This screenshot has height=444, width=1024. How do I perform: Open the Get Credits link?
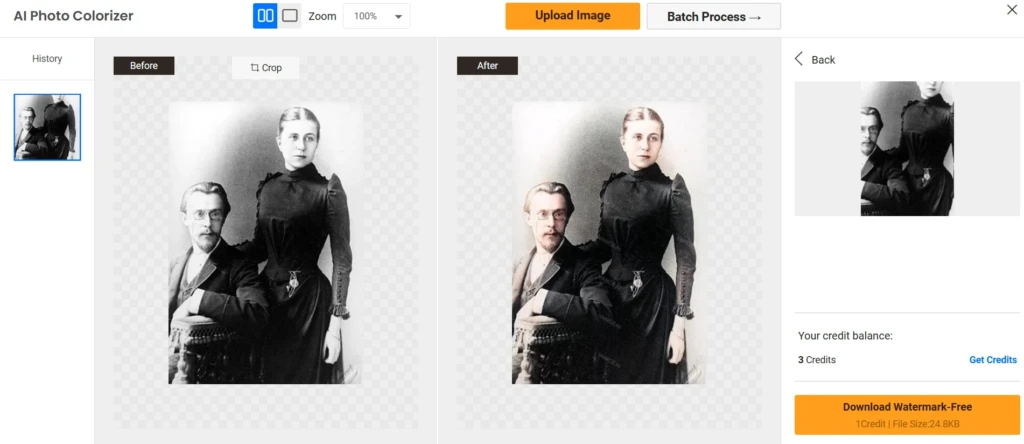pos(993,360)
